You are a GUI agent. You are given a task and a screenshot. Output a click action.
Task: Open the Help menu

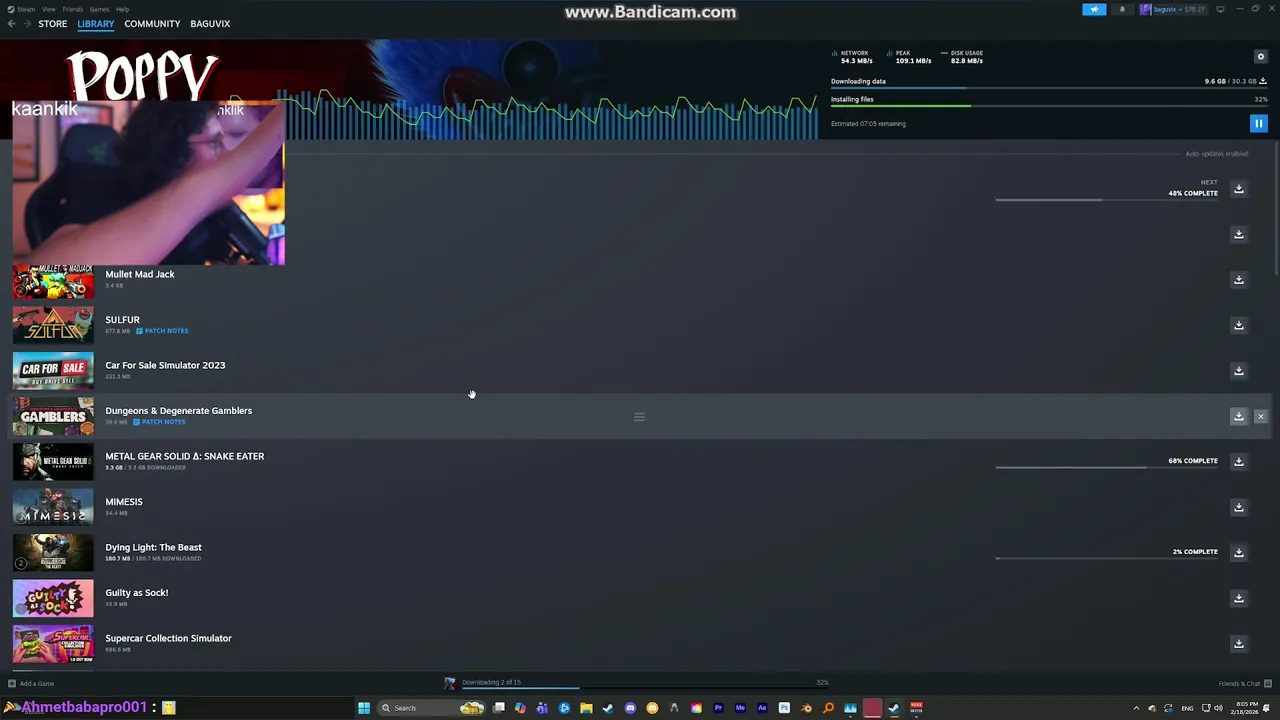pos(122,9)
